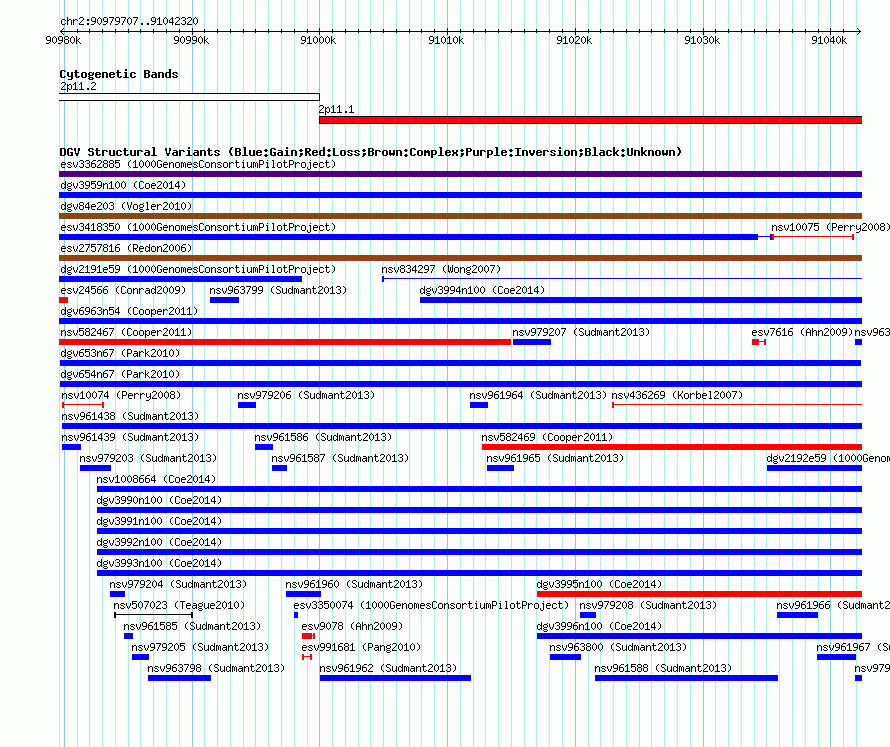Open nsv961960 (Sudmant2013) label
The height and width of the screenshot is (747, 890).
tap(354, 584)
